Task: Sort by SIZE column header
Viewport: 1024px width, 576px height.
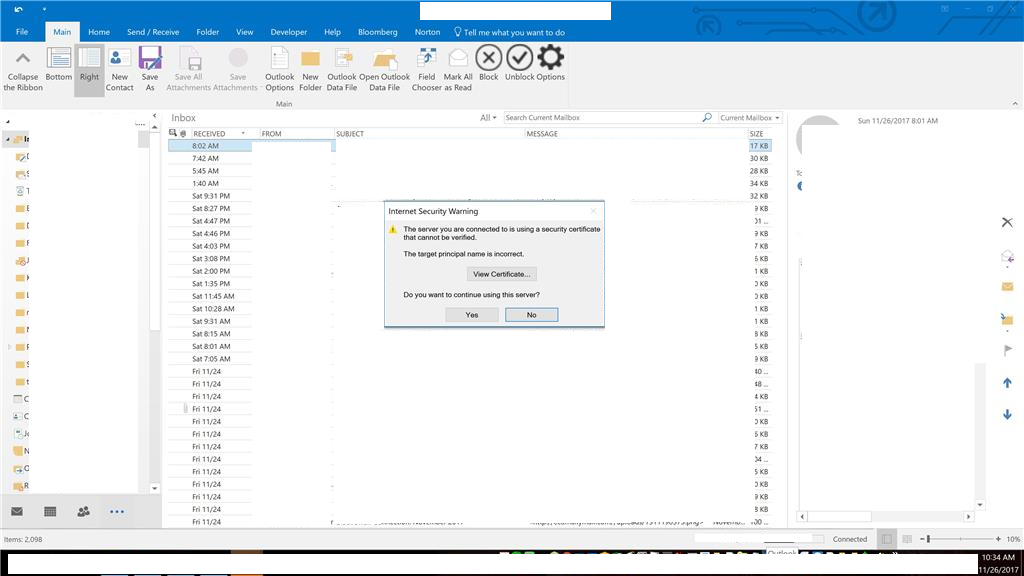Action: [x=759, y=133]
